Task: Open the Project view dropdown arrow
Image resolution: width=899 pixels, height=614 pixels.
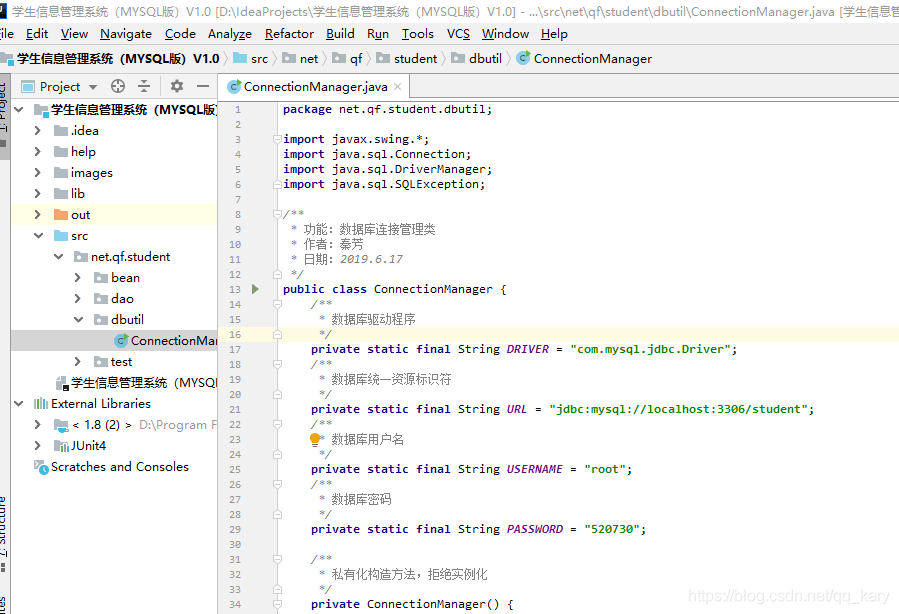Action: click(x=93, y=87)
